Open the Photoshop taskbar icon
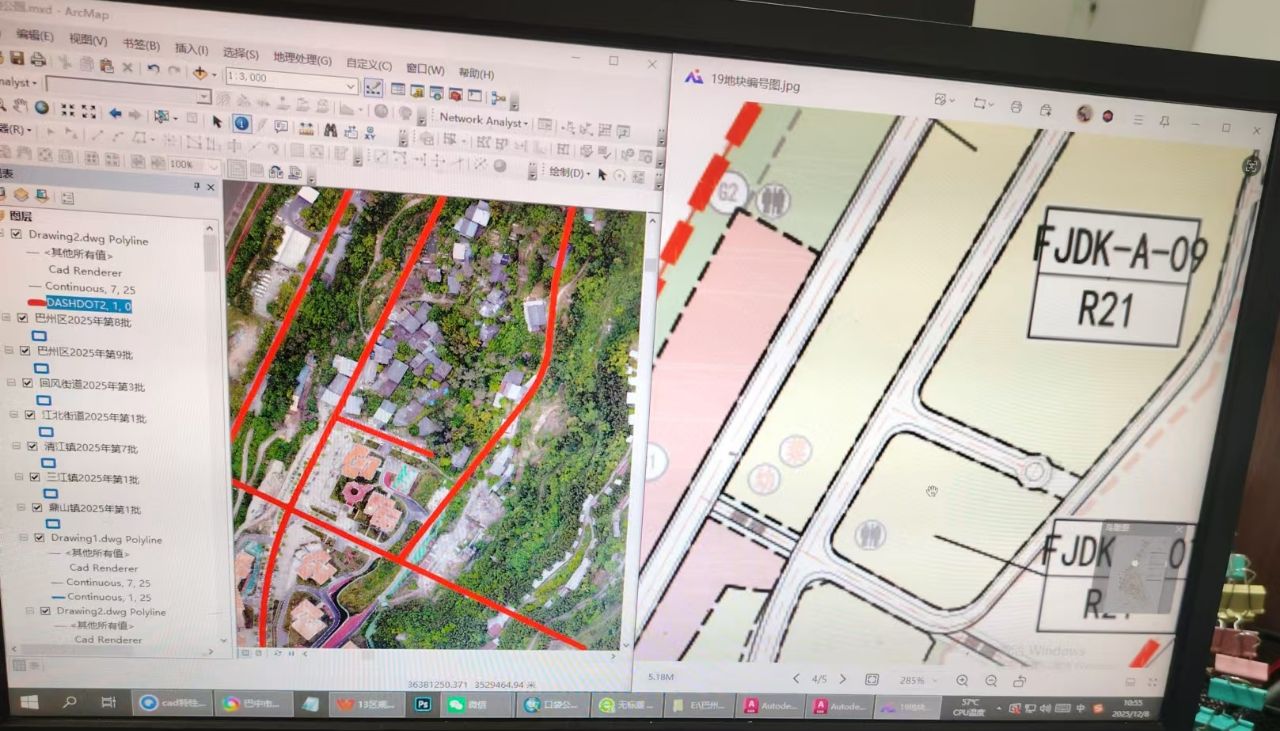This screenshot has height=731, width=1280. coord(423,704)
